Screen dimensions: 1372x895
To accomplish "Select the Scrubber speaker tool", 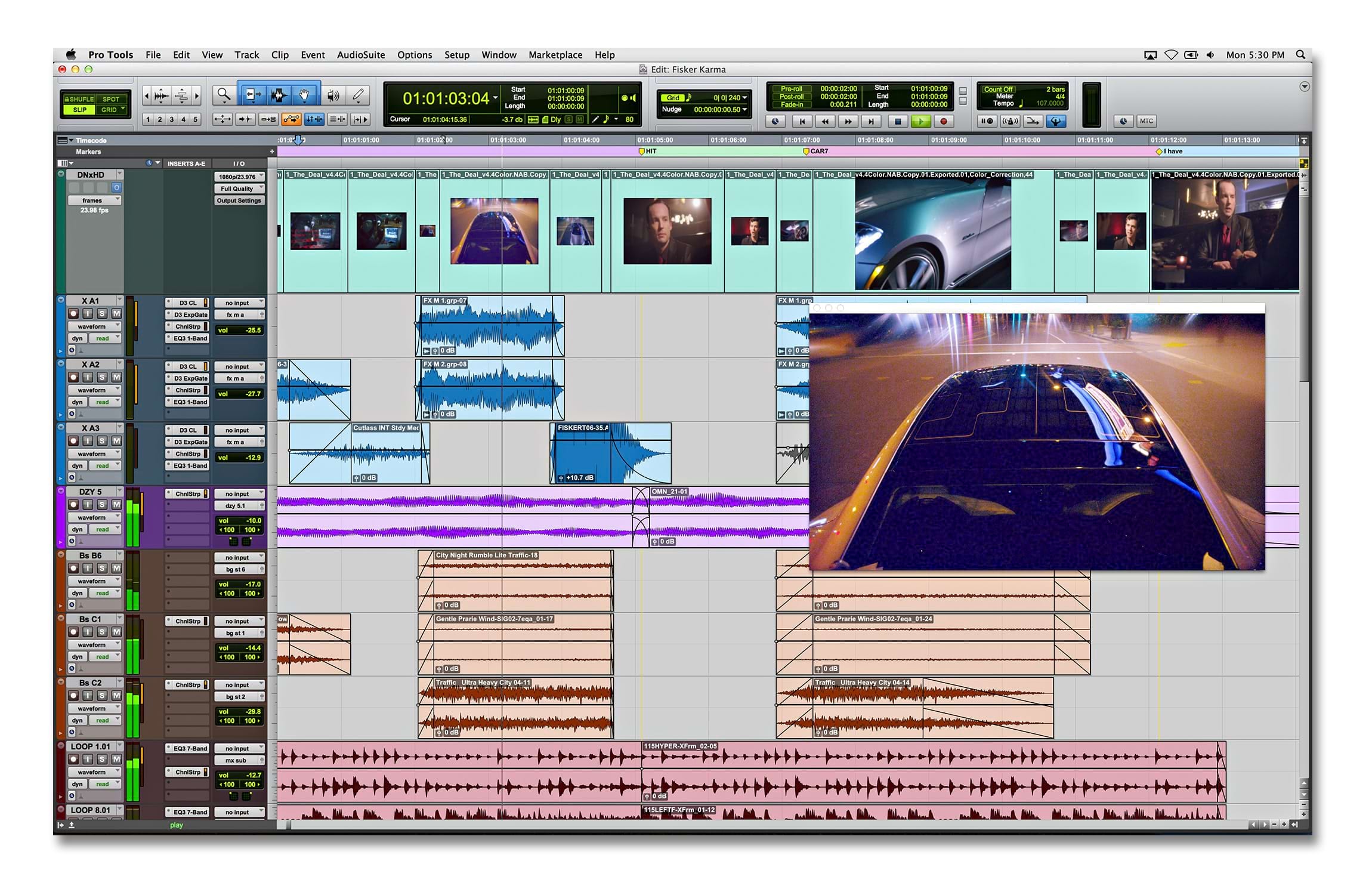I will tap(333, 95).
